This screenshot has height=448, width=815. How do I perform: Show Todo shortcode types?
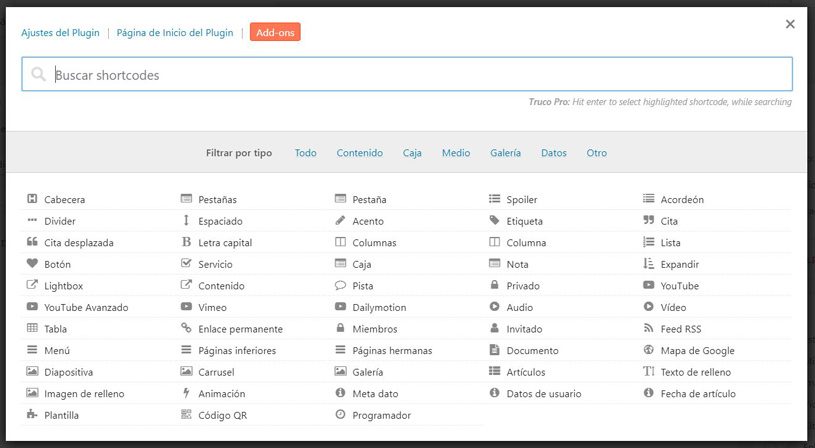(306, 153)
